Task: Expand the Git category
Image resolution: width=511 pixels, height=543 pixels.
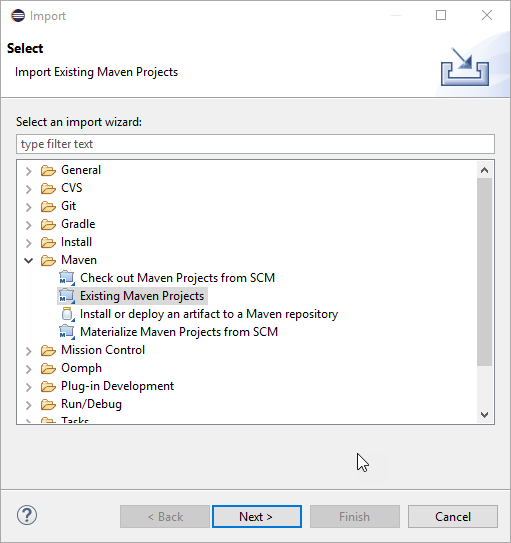Action: pos(29,206)
